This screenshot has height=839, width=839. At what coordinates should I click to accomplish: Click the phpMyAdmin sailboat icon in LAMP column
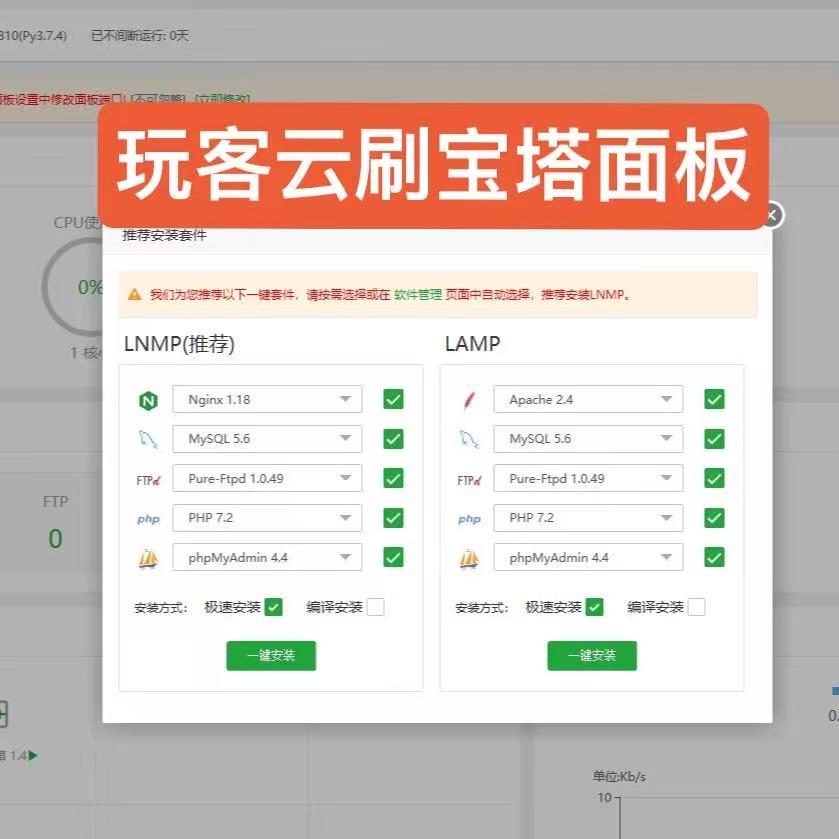[468, 557]
